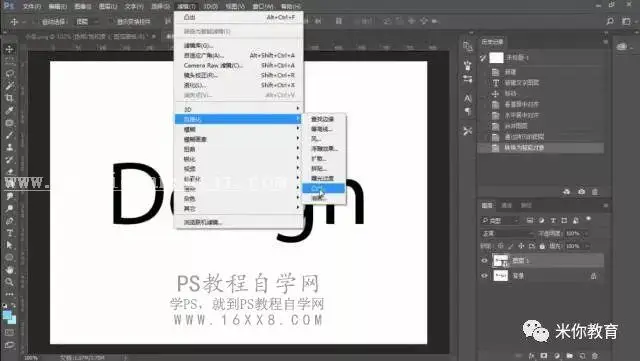Expand the 3D filter submenu
This screenshot has height=361, width=640.
tap(238, 109)
